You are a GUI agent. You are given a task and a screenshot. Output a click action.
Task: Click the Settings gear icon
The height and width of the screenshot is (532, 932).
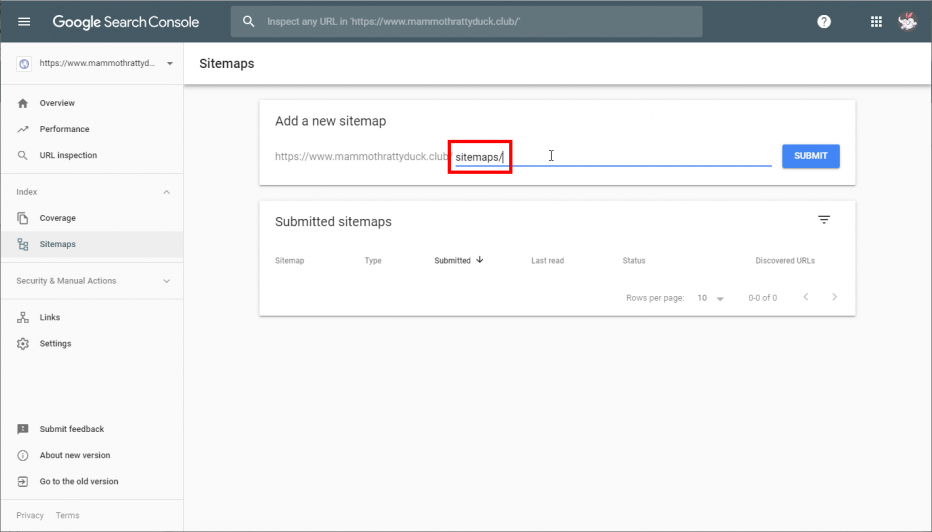point(23,344)
